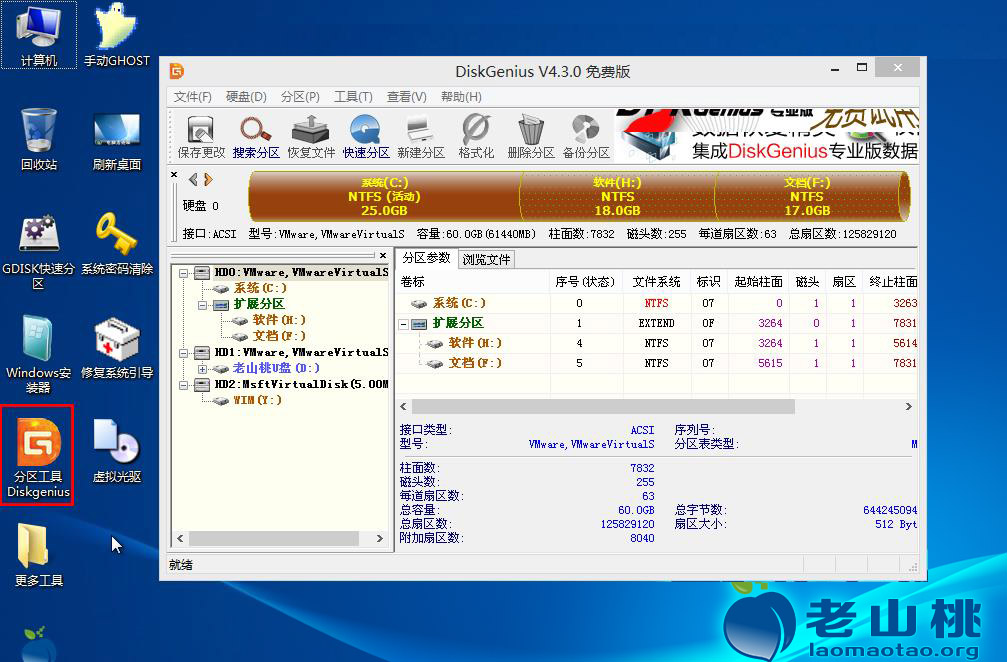Image resolution: width=1007 pixels, height=662 pixels.
Task: Click DiskGenius title bar app icon
Action: [x=177, y=71]
